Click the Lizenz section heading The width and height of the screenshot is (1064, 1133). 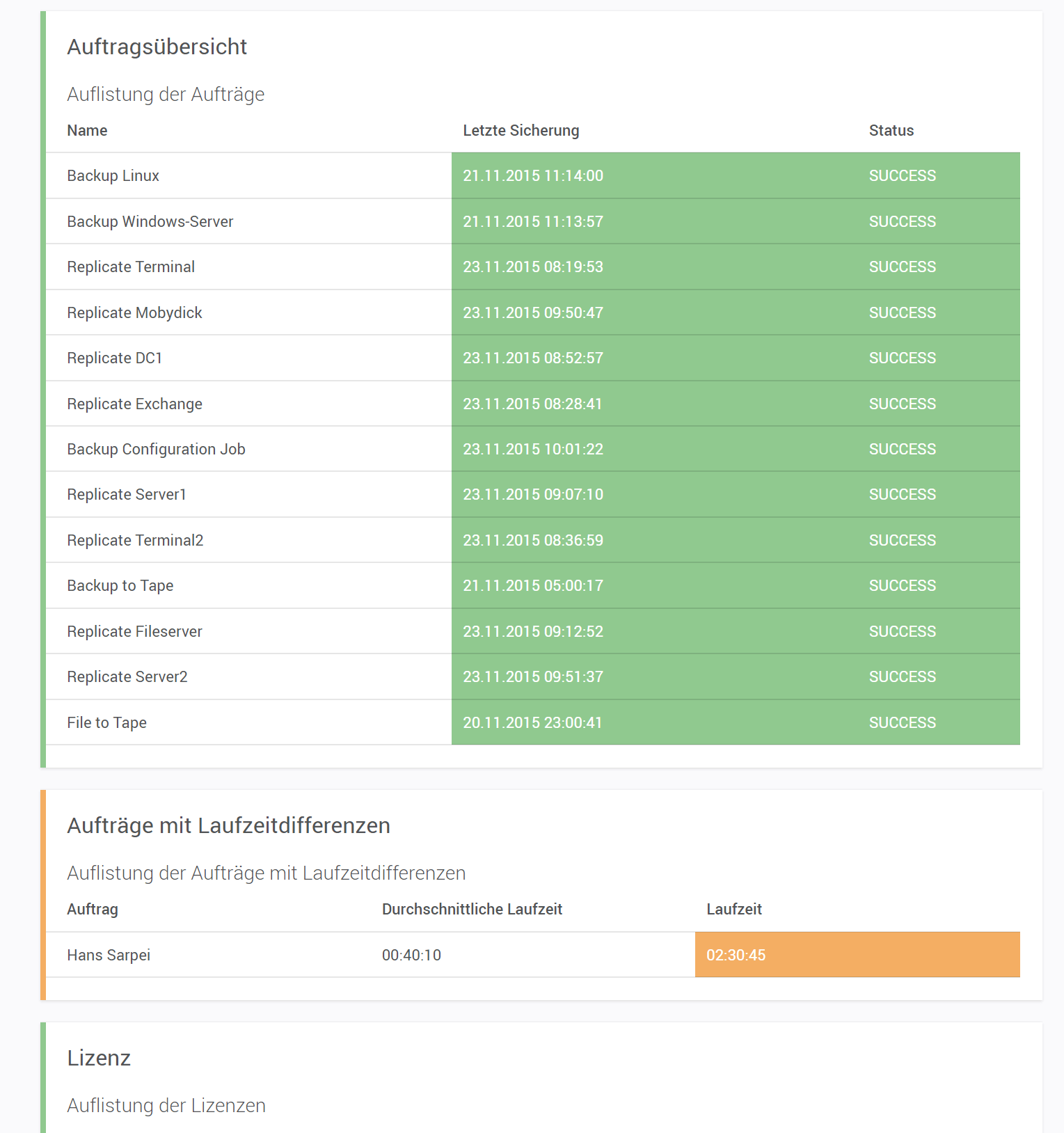pyautogui.click(x=99, y=1059)
